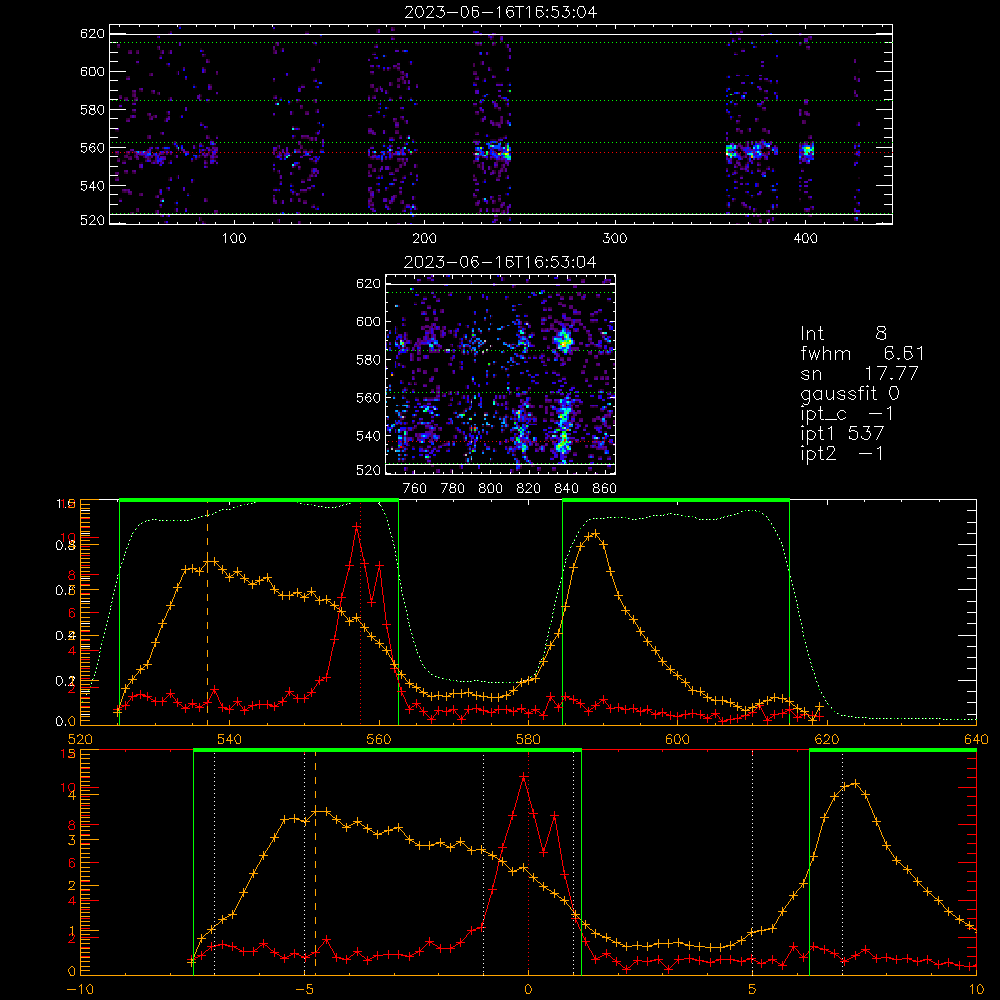Image resolution: width=1000 pixels, height=1000 pixels.
Task: Click the timestamp title above the wide top image
Action: [501, 12]
